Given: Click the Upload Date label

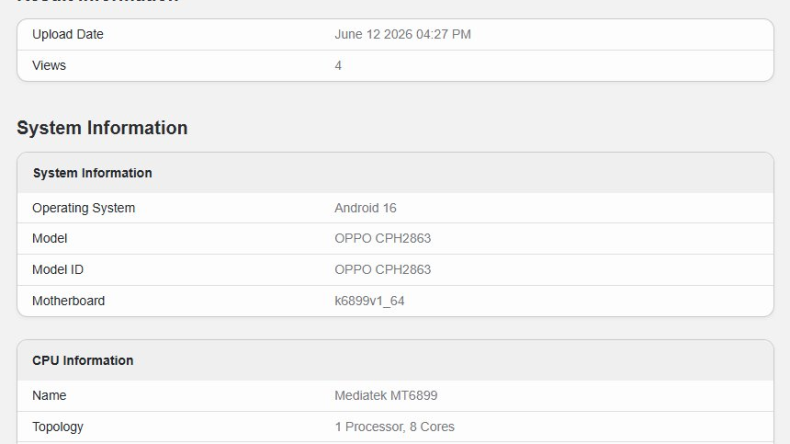Looking at the screenshot, I should click(68, 34).
